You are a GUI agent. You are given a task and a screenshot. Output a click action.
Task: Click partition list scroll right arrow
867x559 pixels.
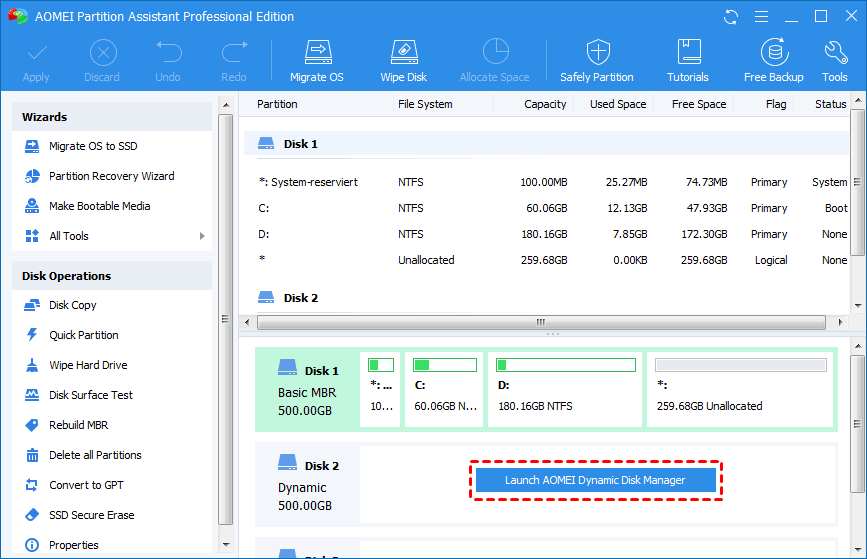840,322
